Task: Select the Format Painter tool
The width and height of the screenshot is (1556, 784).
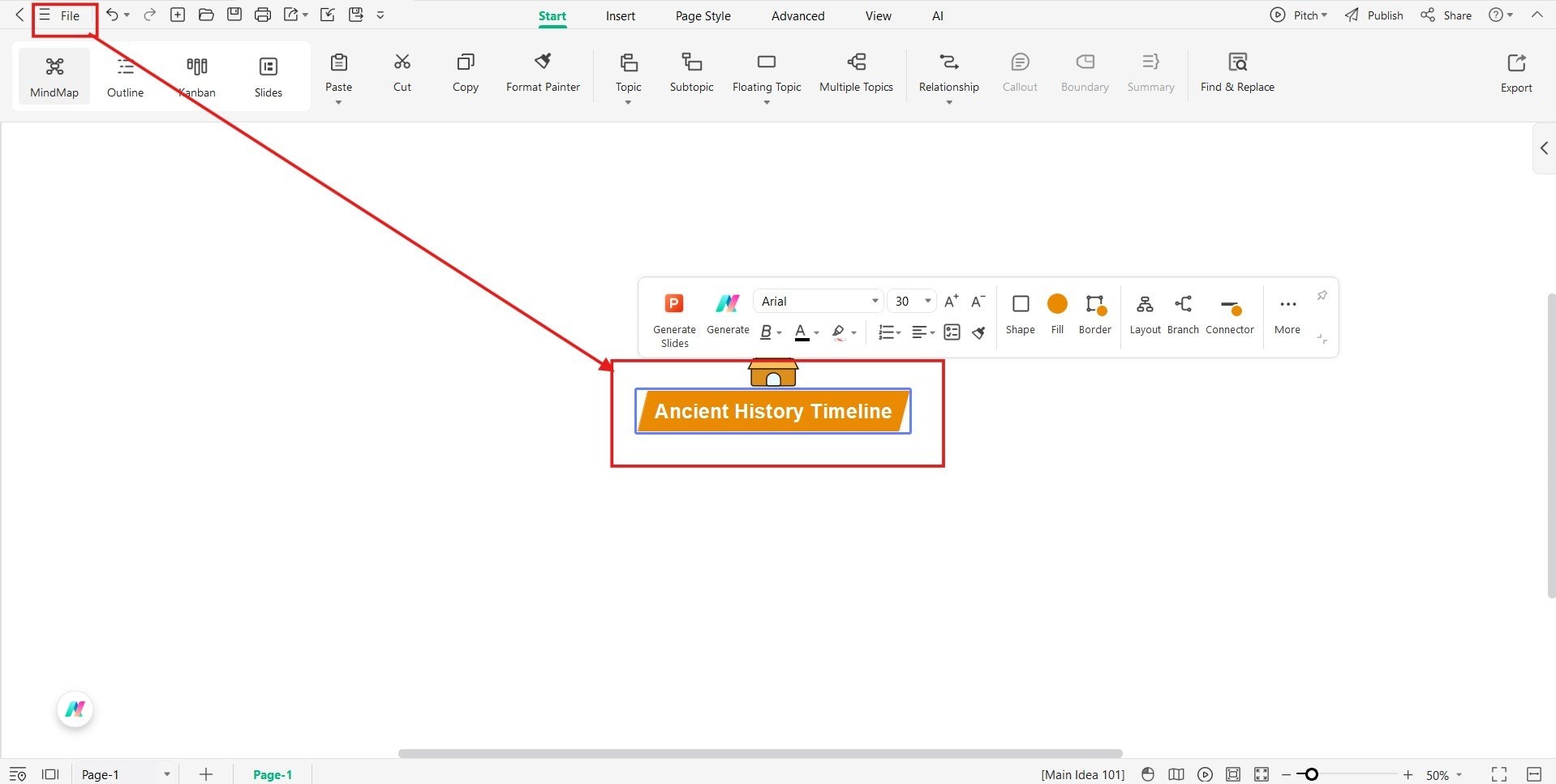Action: pos(542,73)
